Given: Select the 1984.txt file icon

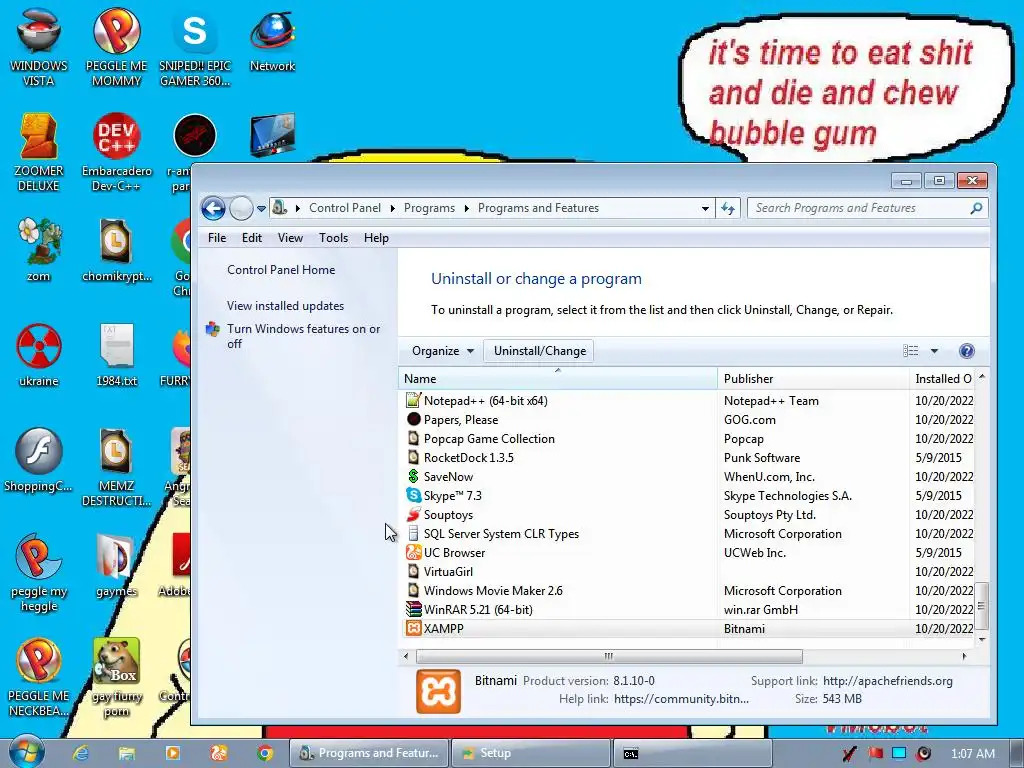Looking at the screenshot, I should click(116, 355).
